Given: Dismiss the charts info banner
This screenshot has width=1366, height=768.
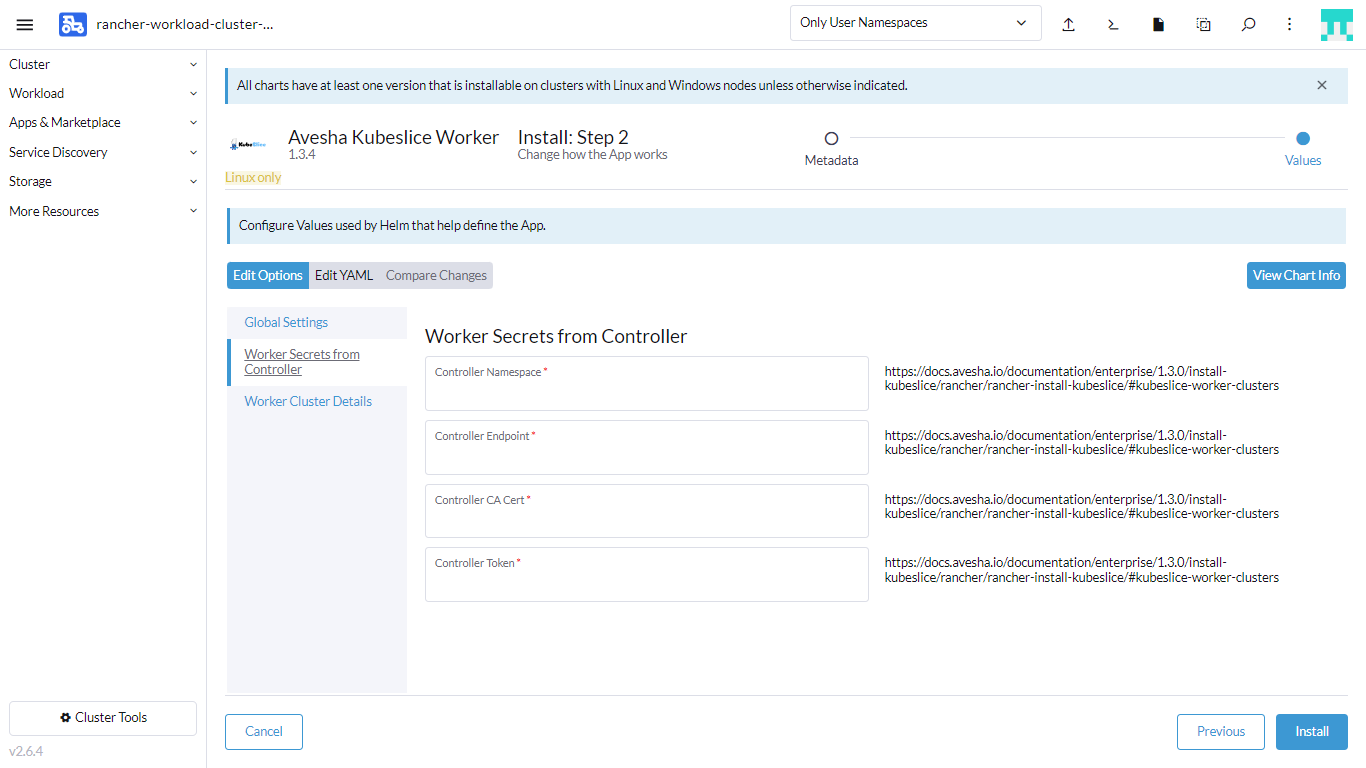Looking at the screenshot, I should point(1322,85).
